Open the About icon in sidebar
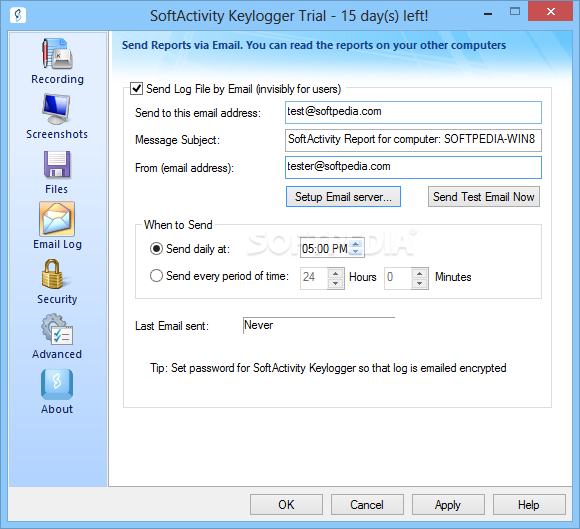Screen dimensions: 580x529 (57, 384)
